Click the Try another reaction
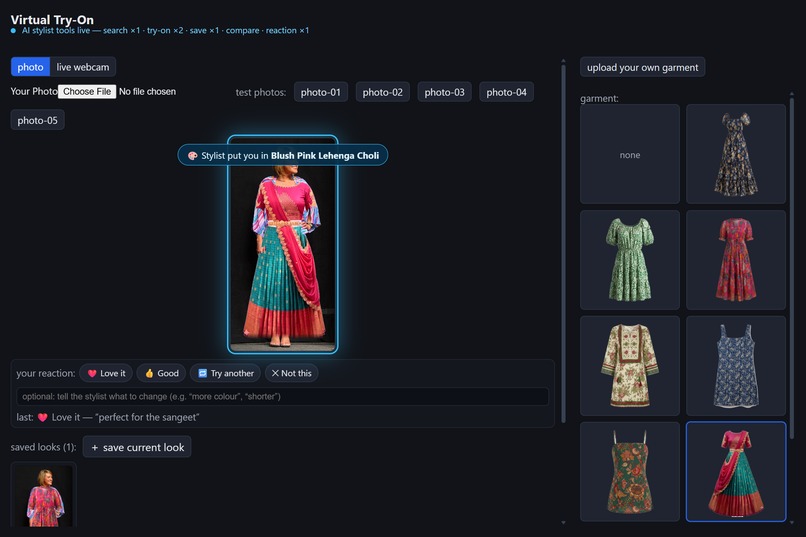This screenshot has width=806, height=537. [x=225, y=373]
